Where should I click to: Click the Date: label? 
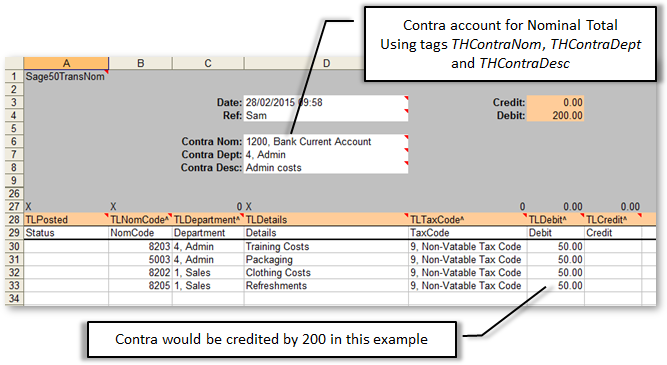click(229, 103)
